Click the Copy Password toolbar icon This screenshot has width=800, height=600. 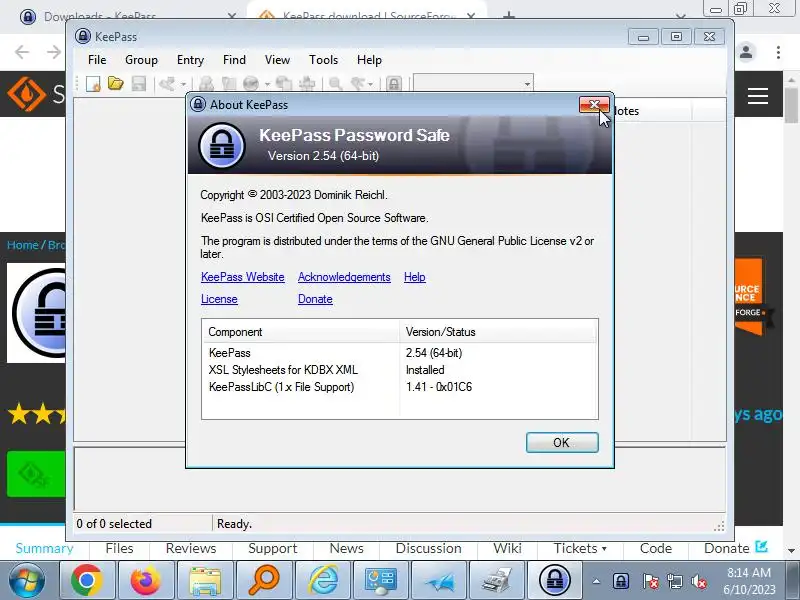[x=229, y=84]
